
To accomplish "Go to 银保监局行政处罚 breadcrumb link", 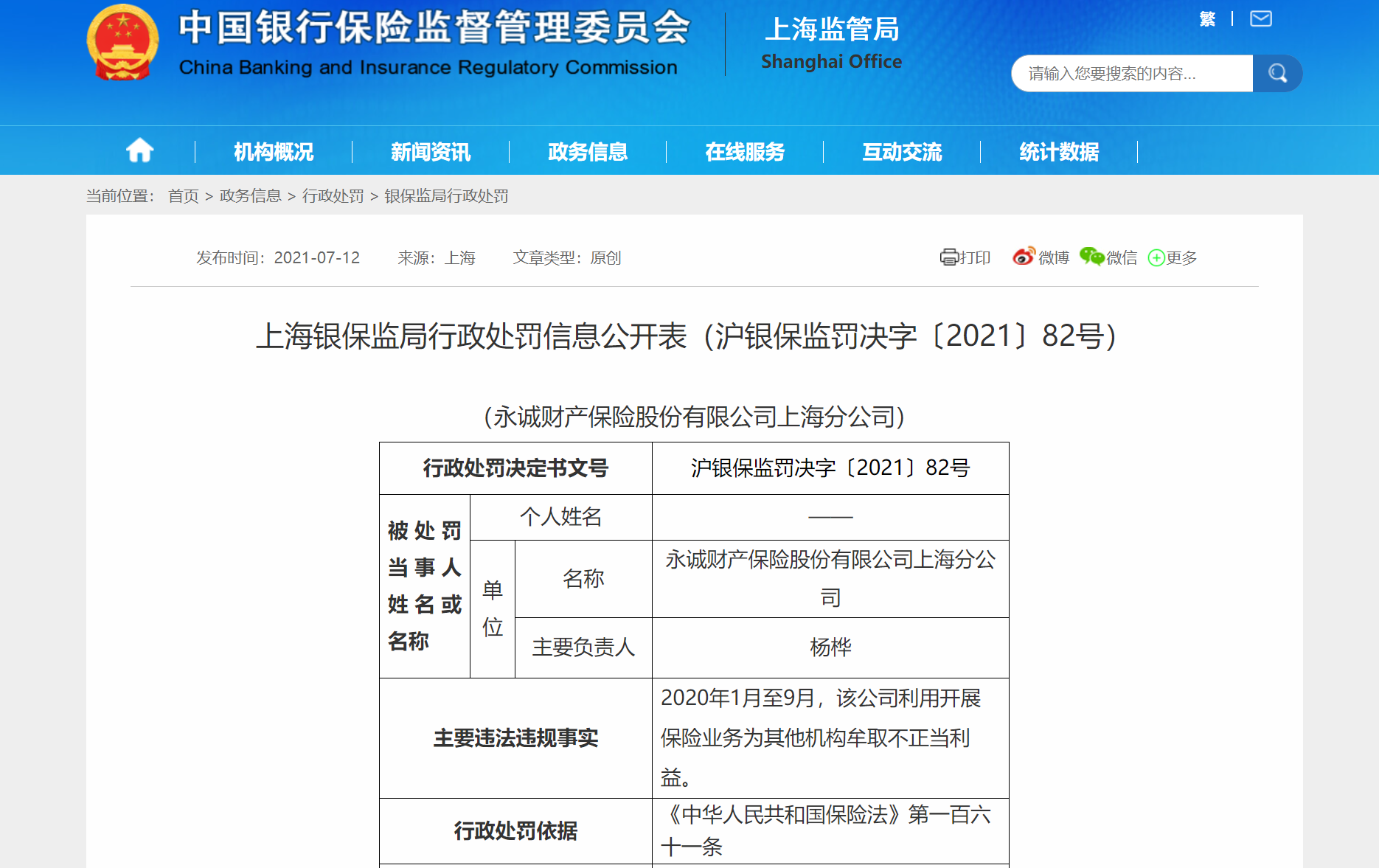I will pos(446,196).
